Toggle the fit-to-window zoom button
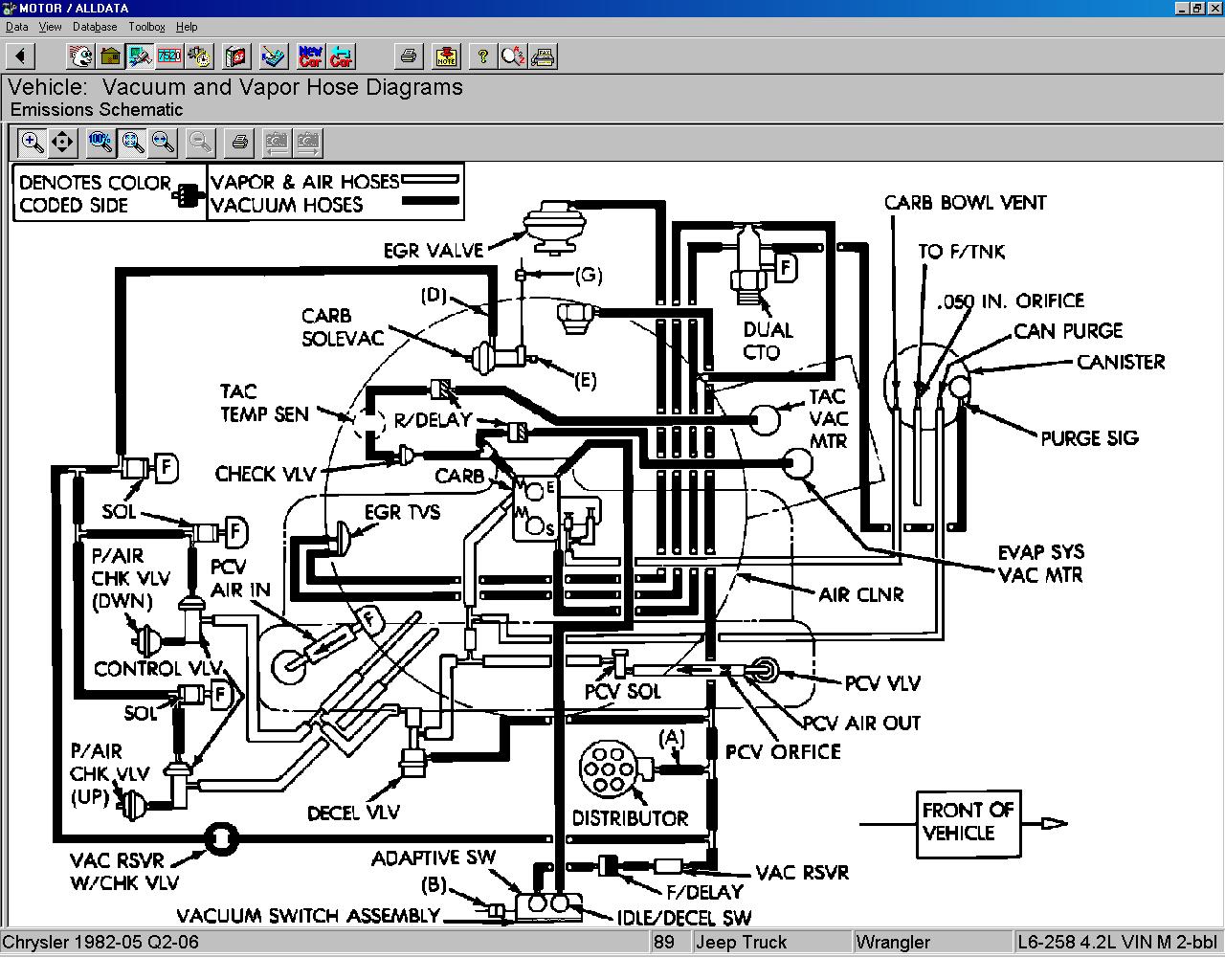Screen dimensions: 1225x980 click(132, 143)
